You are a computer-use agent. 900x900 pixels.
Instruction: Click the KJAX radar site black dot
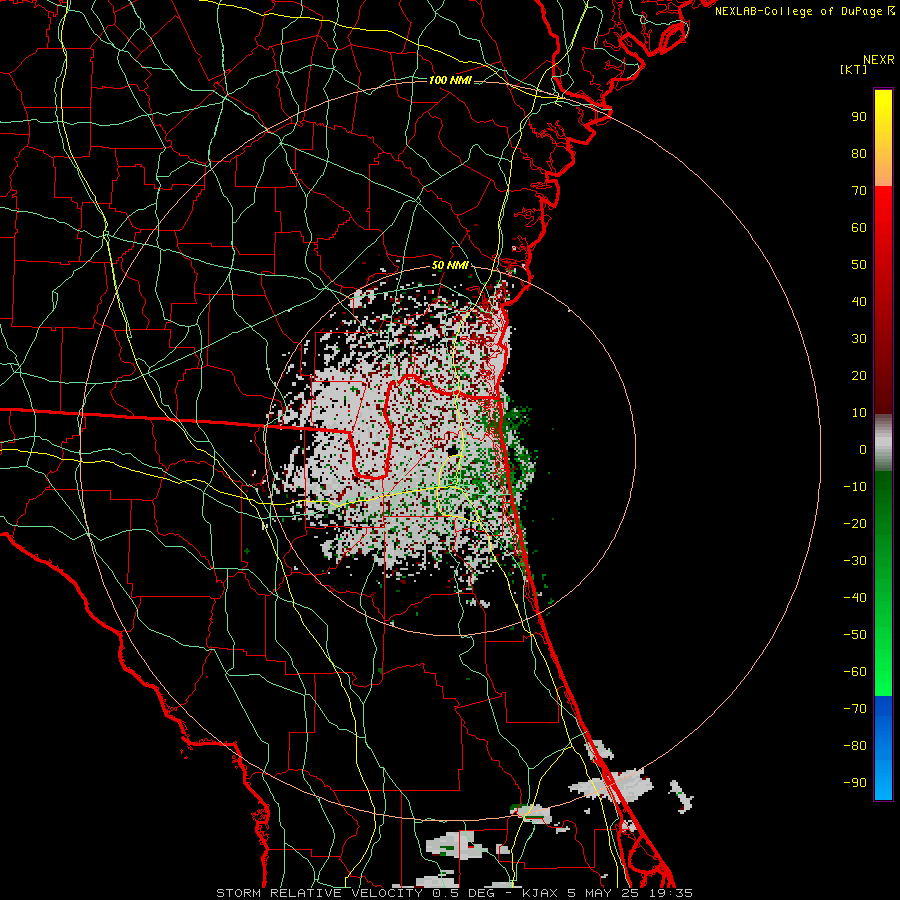[453, 450]
